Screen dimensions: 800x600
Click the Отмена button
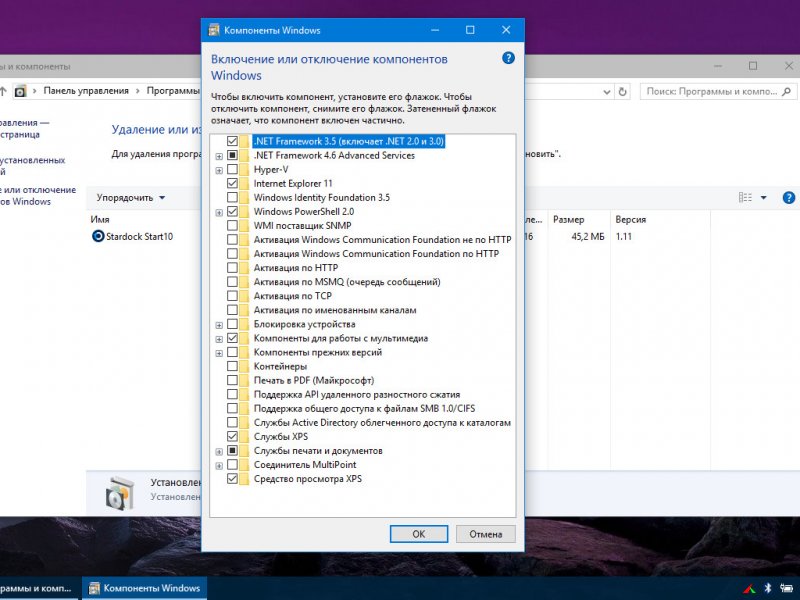(486, 534)
